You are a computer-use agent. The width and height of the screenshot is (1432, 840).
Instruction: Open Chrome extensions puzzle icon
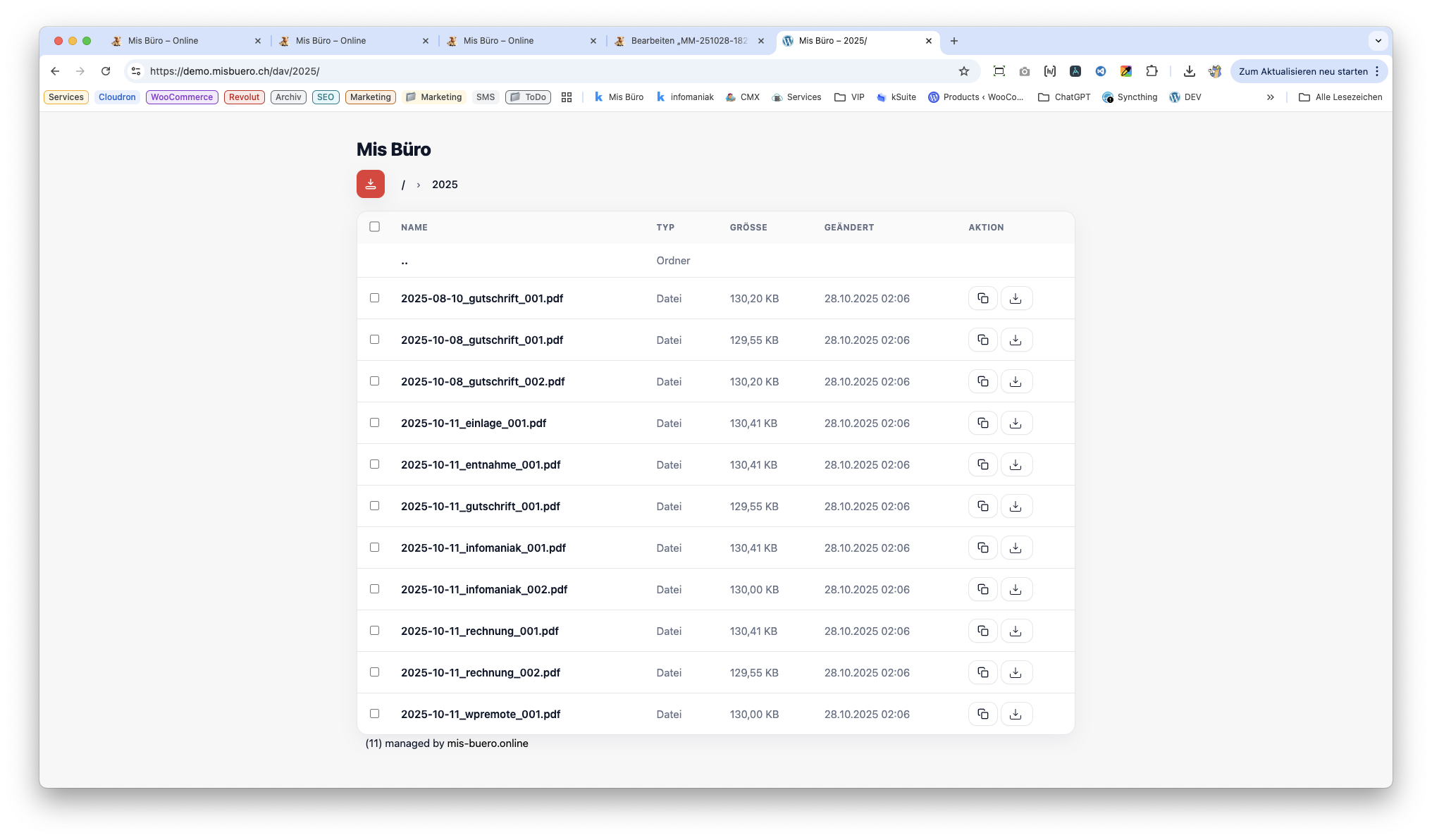pos(1151,71)
